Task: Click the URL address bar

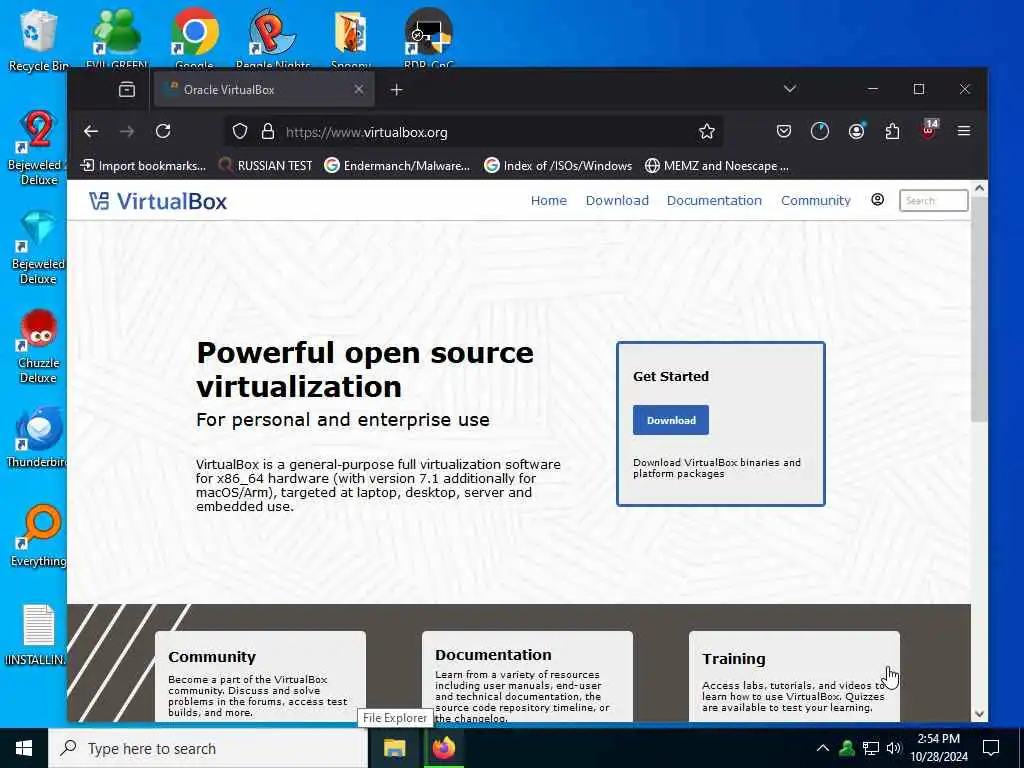Action: [x=475, y=132]
